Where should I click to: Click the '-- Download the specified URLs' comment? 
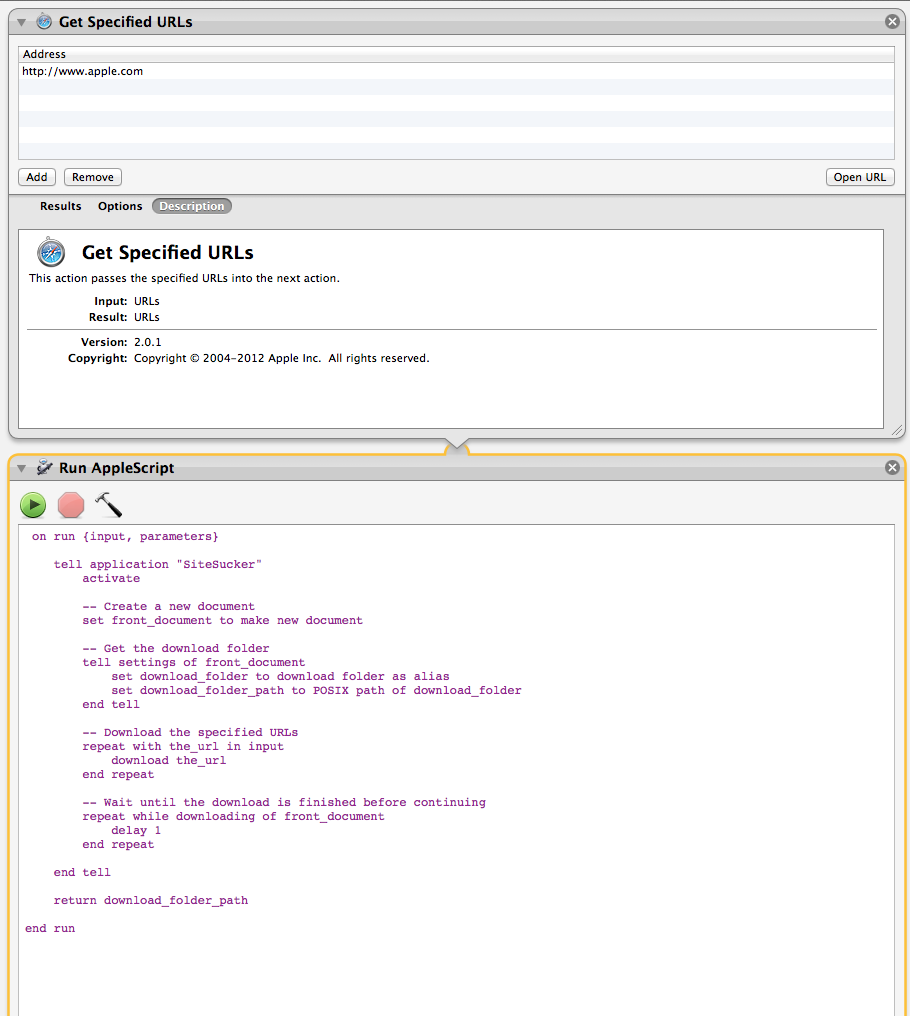pyautogui.click(x=190, y=732)
